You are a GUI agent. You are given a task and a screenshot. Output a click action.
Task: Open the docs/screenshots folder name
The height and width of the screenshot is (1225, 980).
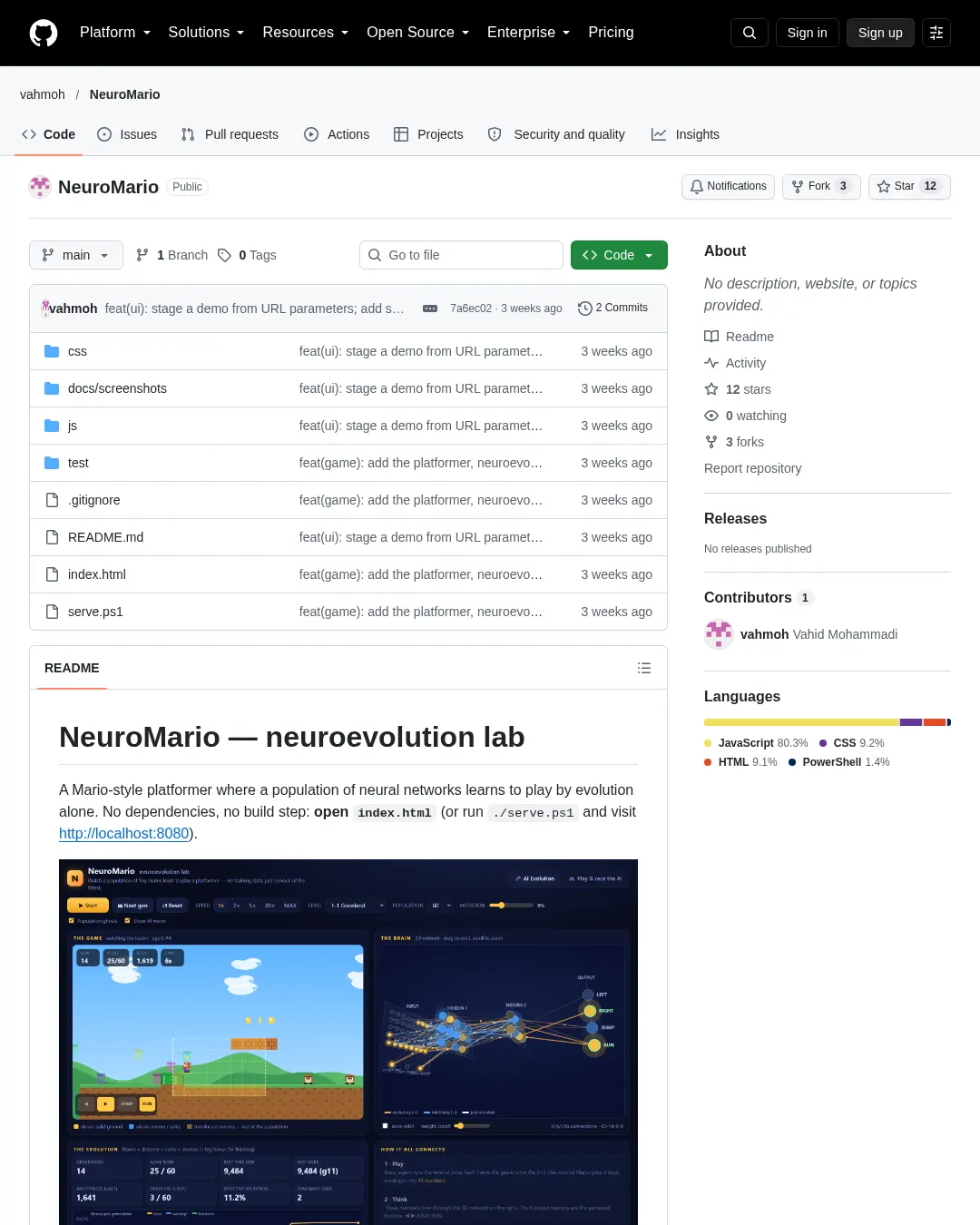point(117,388)
